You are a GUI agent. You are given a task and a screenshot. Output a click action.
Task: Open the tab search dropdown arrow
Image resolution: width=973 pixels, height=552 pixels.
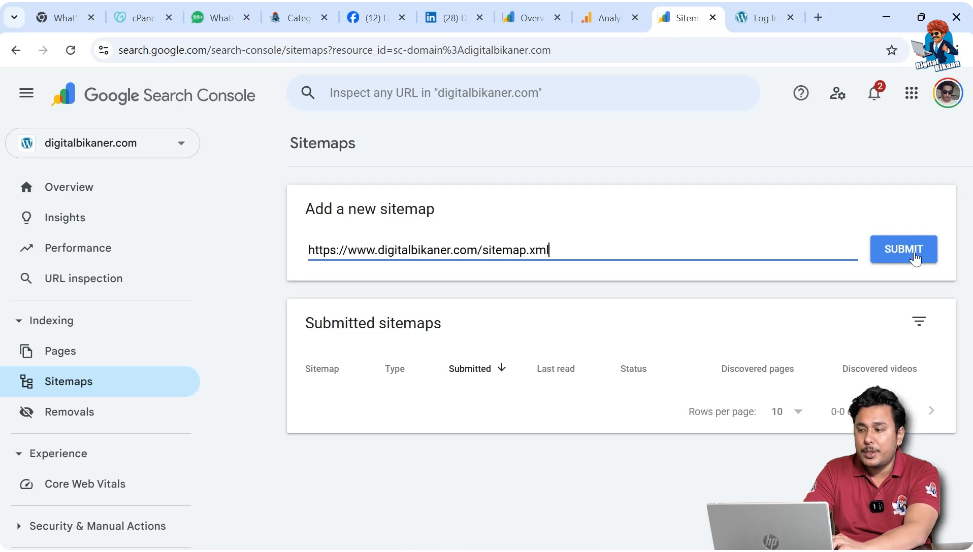(14, 17)
